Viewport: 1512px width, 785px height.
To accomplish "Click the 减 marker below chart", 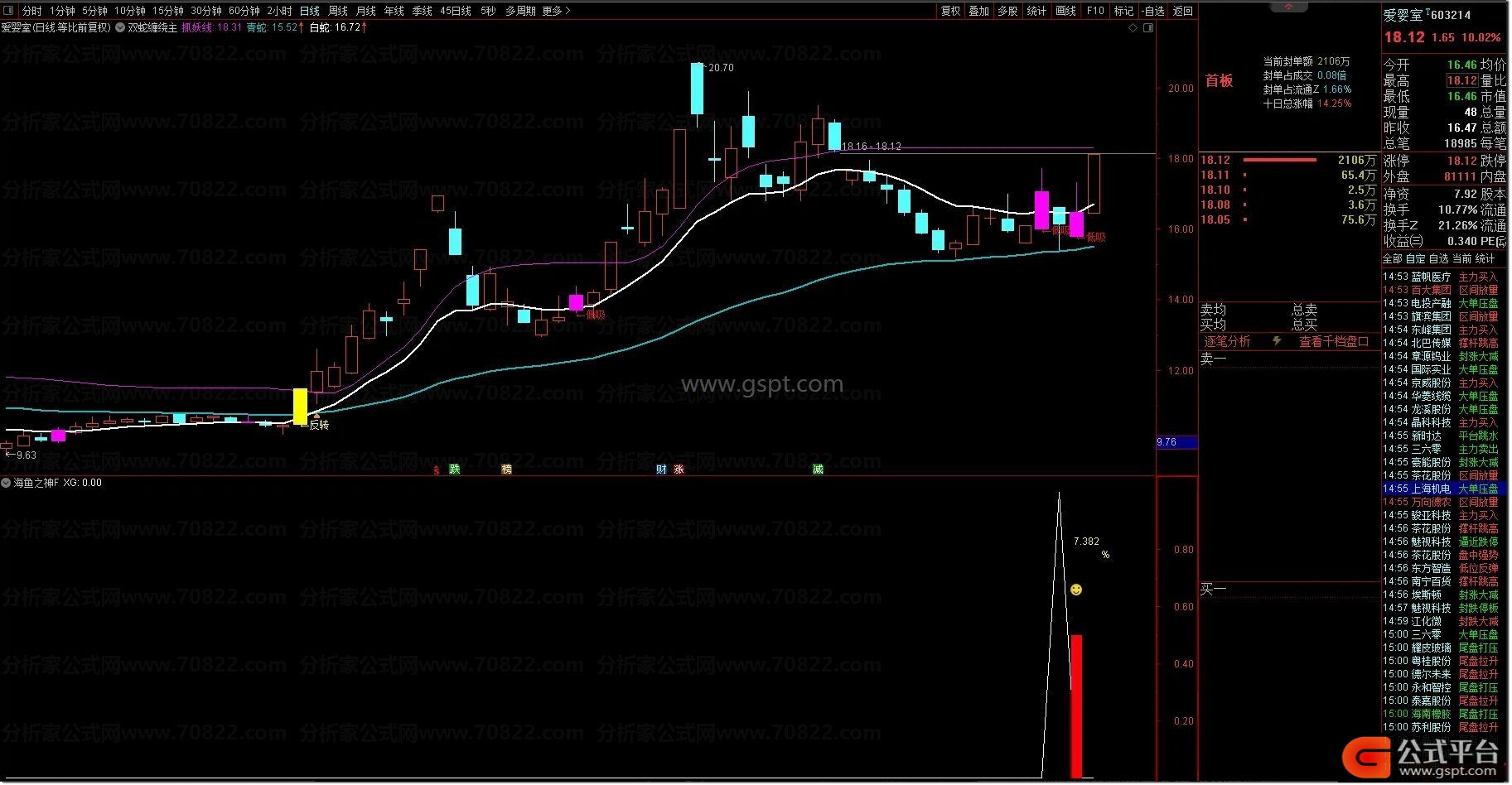I will [x=818, y=470].
